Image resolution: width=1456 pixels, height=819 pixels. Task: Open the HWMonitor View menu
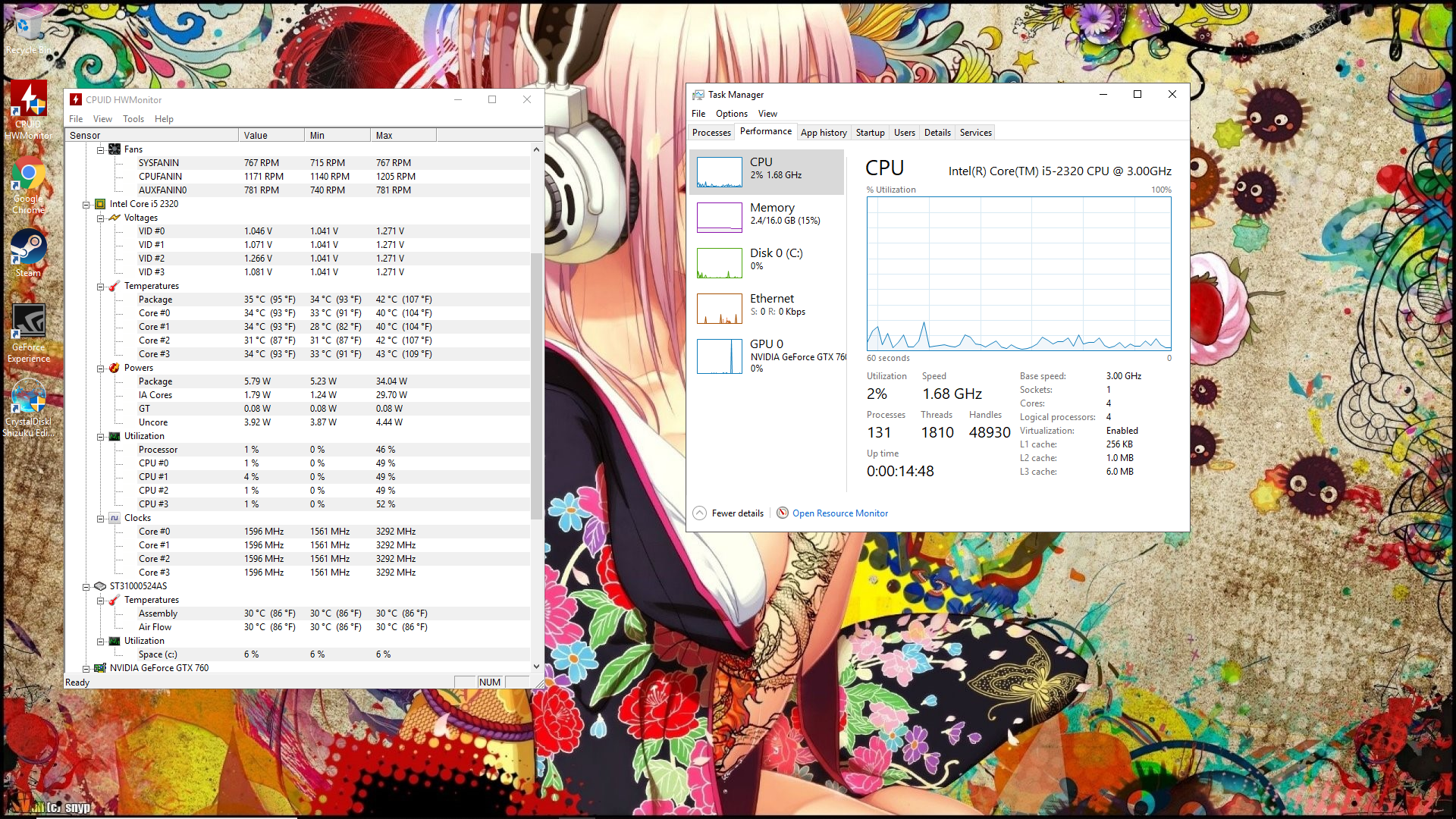click(102, 119)
